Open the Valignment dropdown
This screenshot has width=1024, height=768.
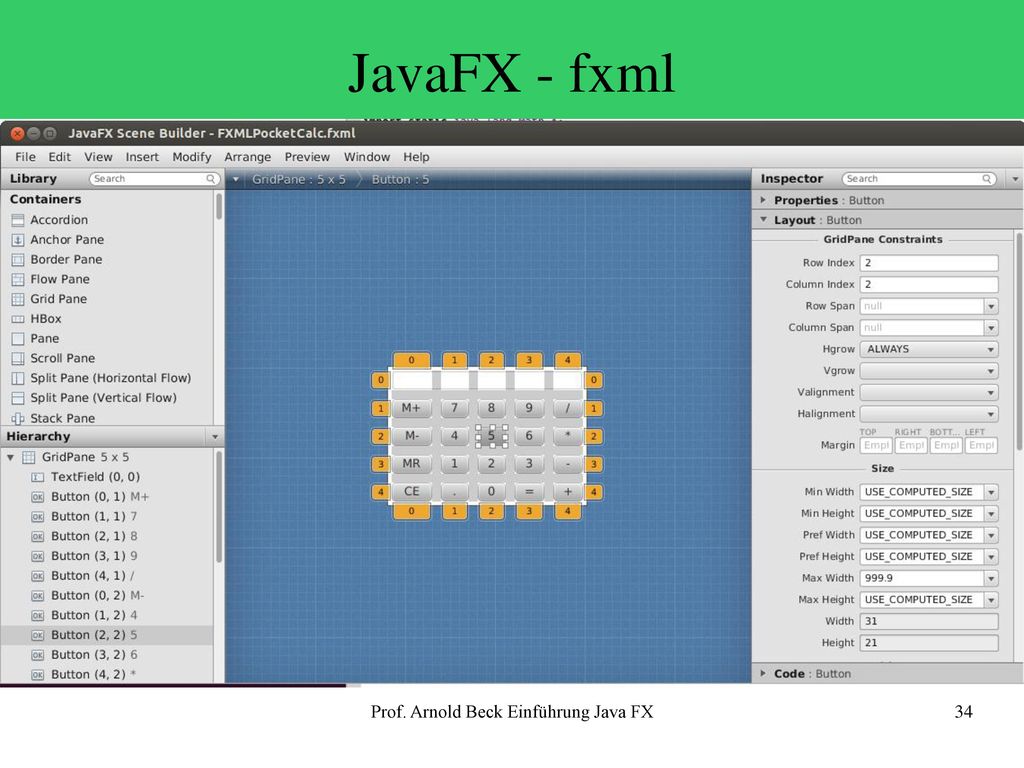929,392
